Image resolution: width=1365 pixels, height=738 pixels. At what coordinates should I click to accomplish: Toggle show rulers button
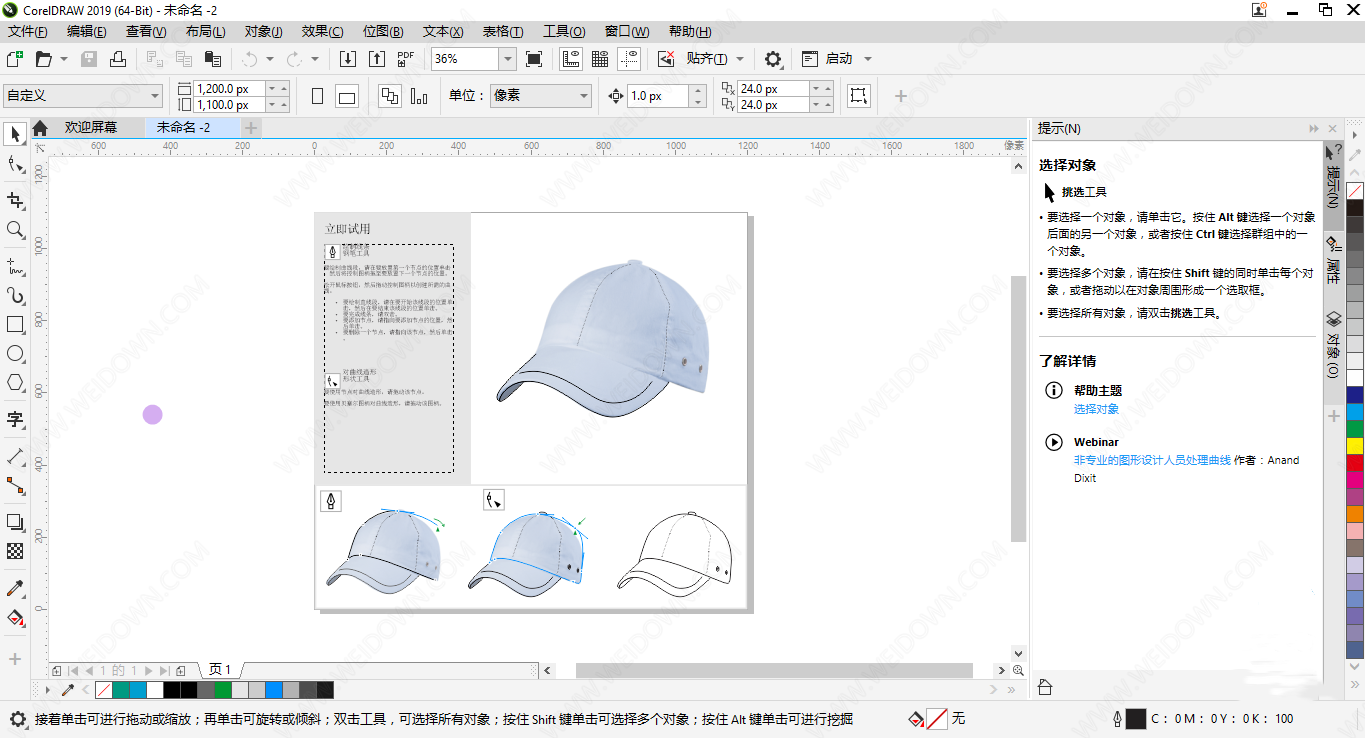coord(571,59)
